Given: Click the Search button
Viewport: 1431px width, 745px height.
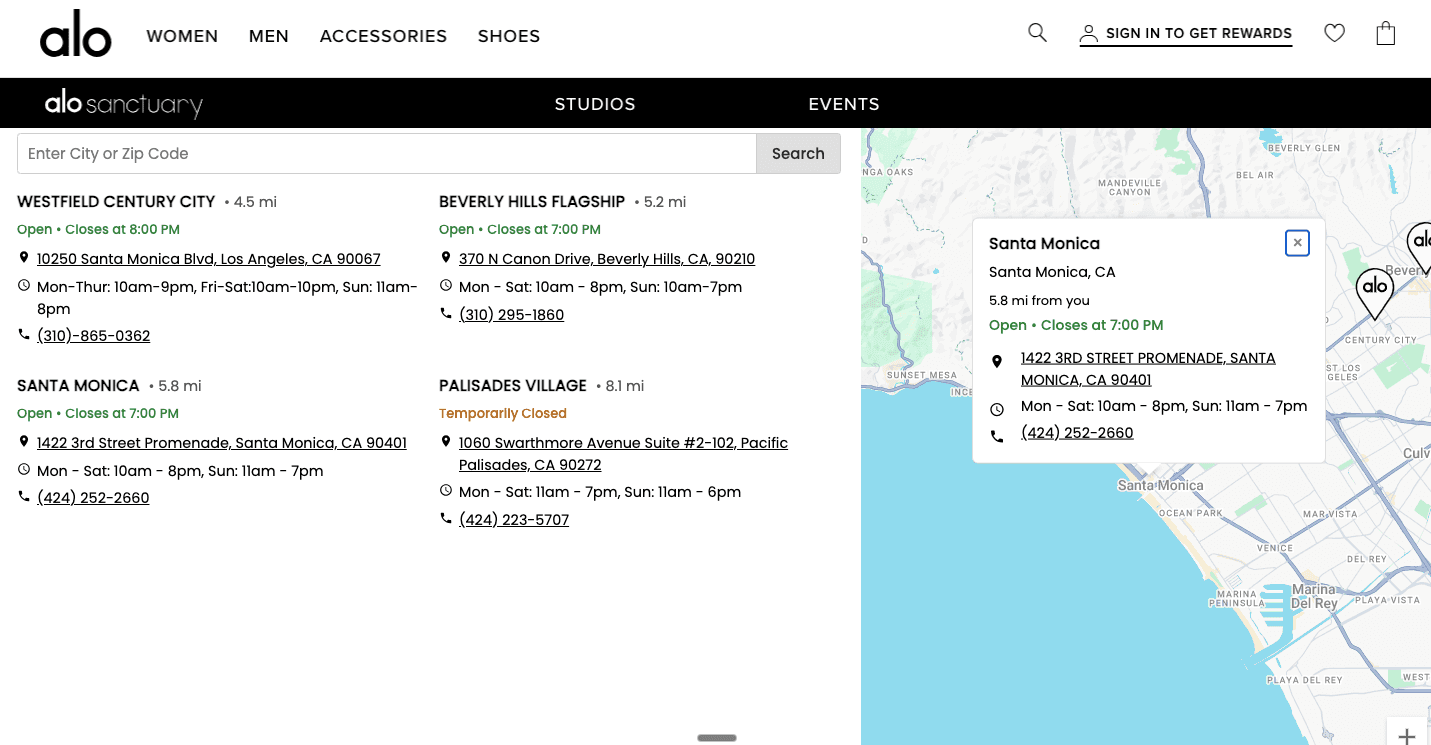Looking at the screenshot, I should (798, 153).
